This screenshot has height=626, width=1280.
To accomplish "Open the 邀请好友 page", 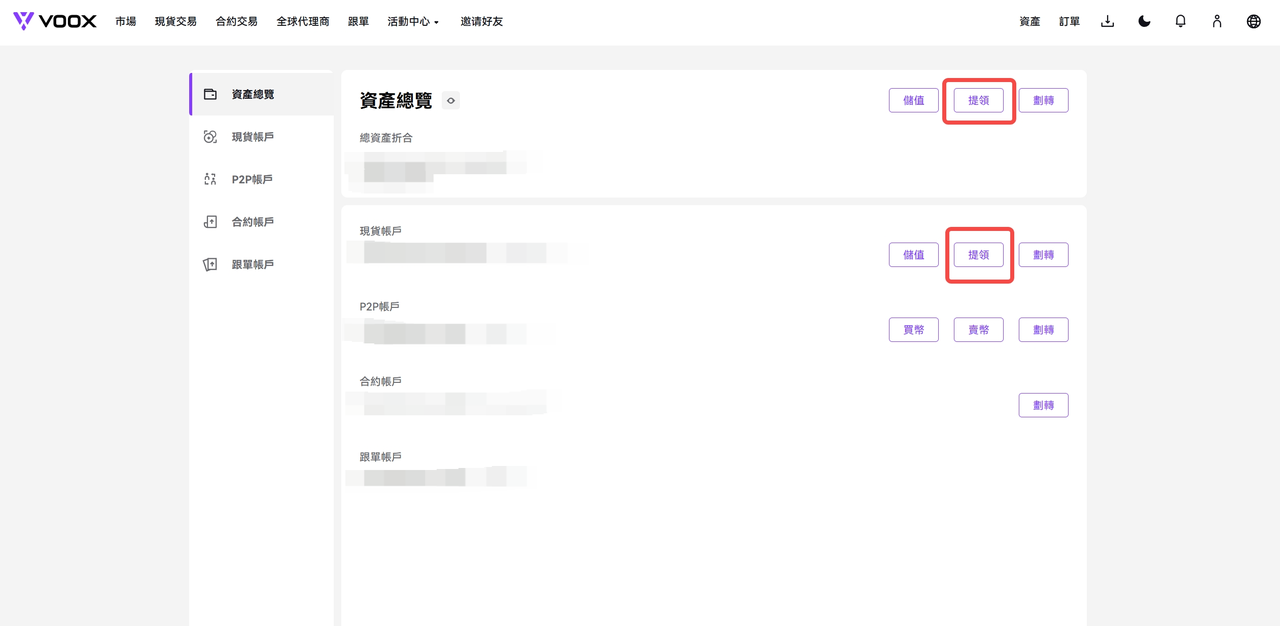I will point(482,21).
